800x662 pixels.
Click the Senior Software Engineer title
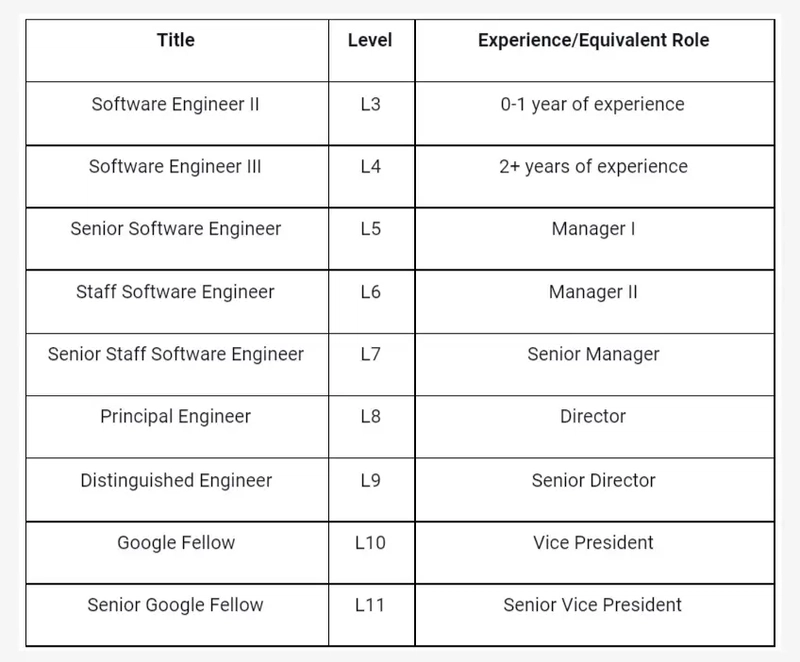pyautogui.click(x=176, y=228)
